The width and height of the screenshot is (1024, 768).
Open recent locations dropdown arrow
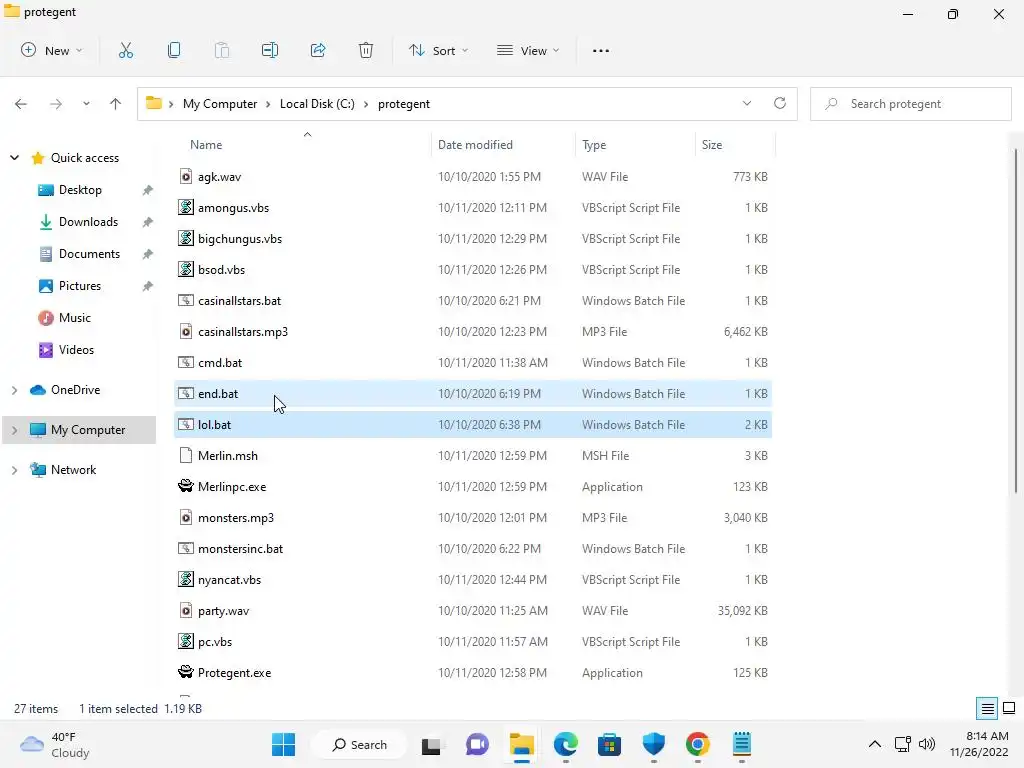tap(86, 104)
